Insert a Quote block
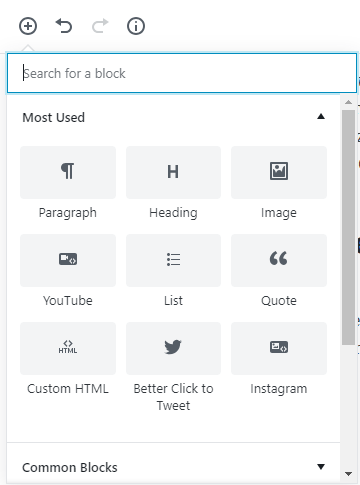 click(279, 271)
